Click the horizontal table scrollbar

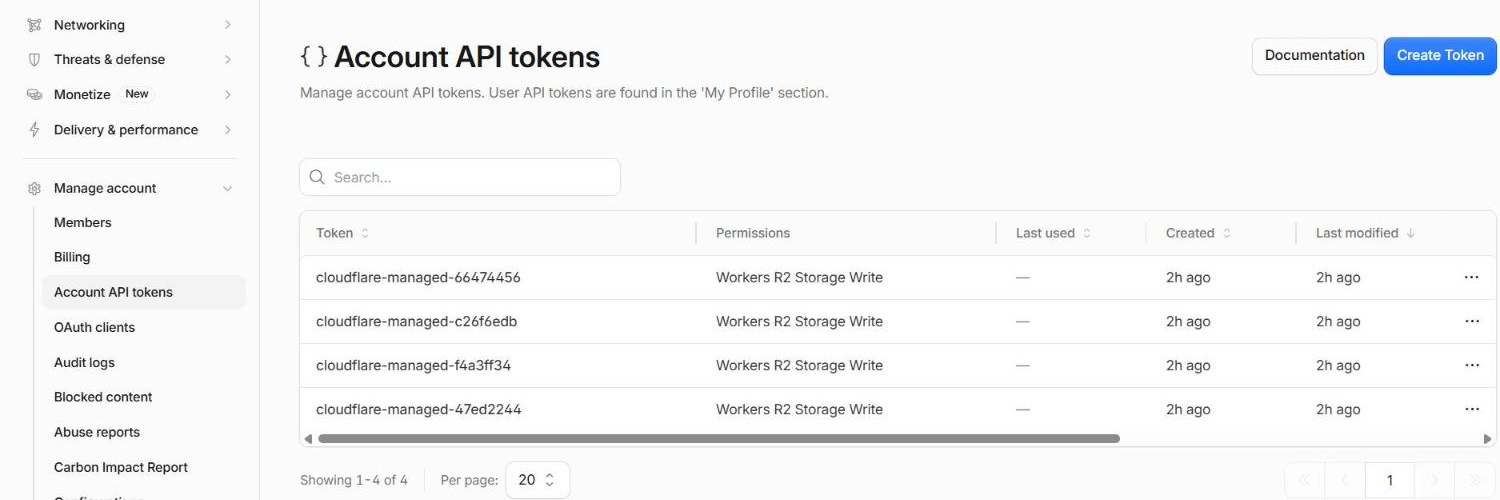(718, 438)
